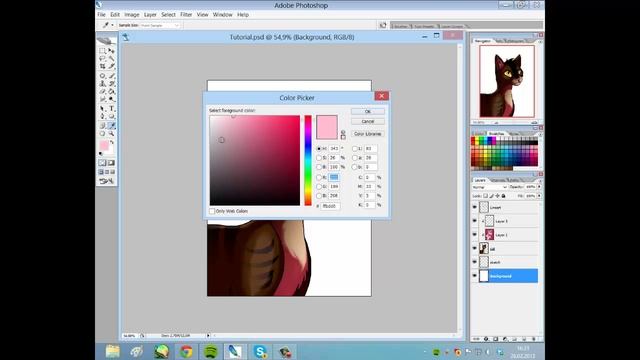Switch to the Layers tab
The image size is (640, 360).
[480, 180]
